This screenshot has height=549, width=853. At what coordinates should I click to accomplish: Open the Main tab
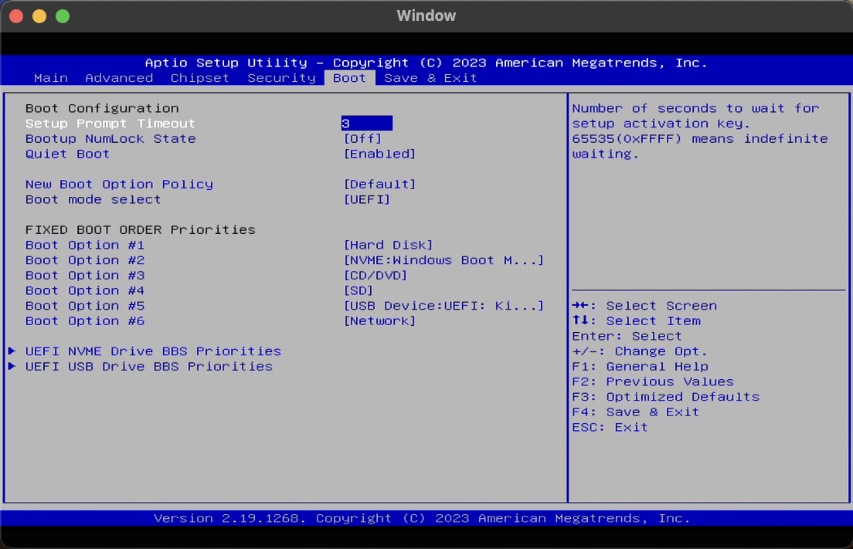tap(51, 78)
